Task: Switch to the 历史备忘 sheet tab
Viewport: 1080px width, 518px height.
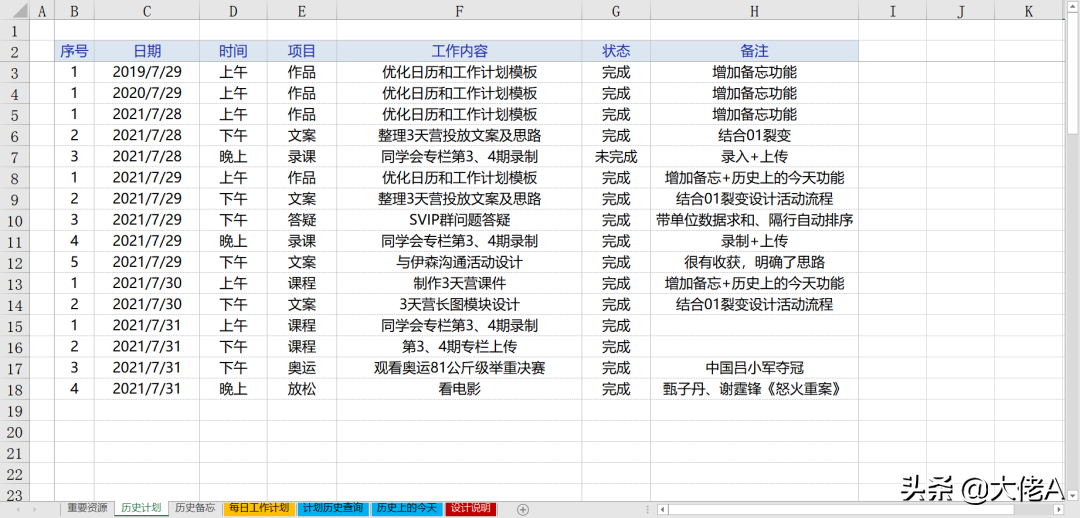Action: pyautogui.click(x=195, y=508)
